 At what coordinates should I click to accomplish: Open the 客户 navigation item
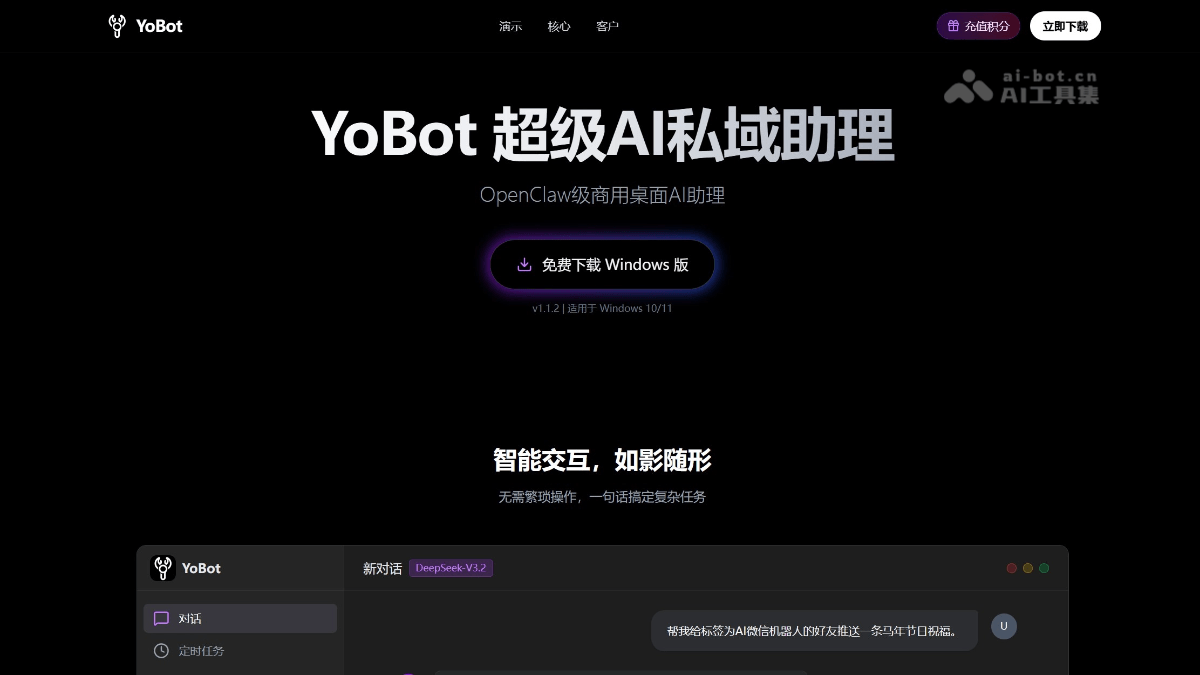coord(607,26)
